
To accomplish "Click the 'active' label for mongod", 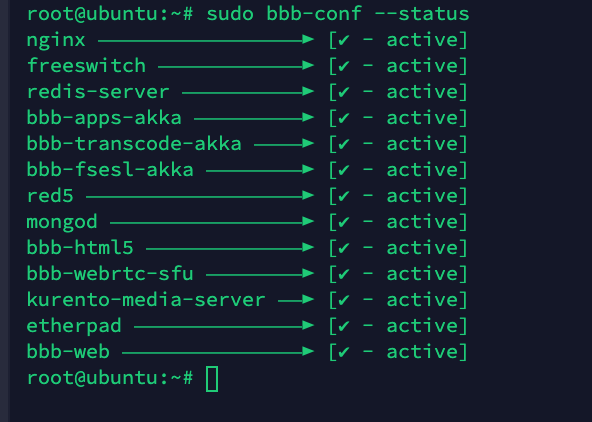I will [x=422, y=222].
